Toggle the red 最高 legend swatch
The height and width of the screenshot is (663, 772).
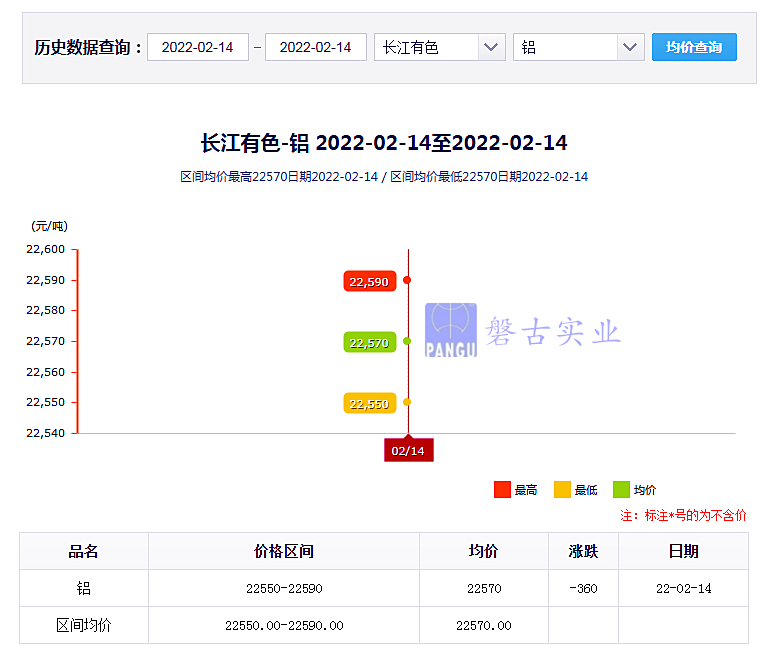point(502,490)
